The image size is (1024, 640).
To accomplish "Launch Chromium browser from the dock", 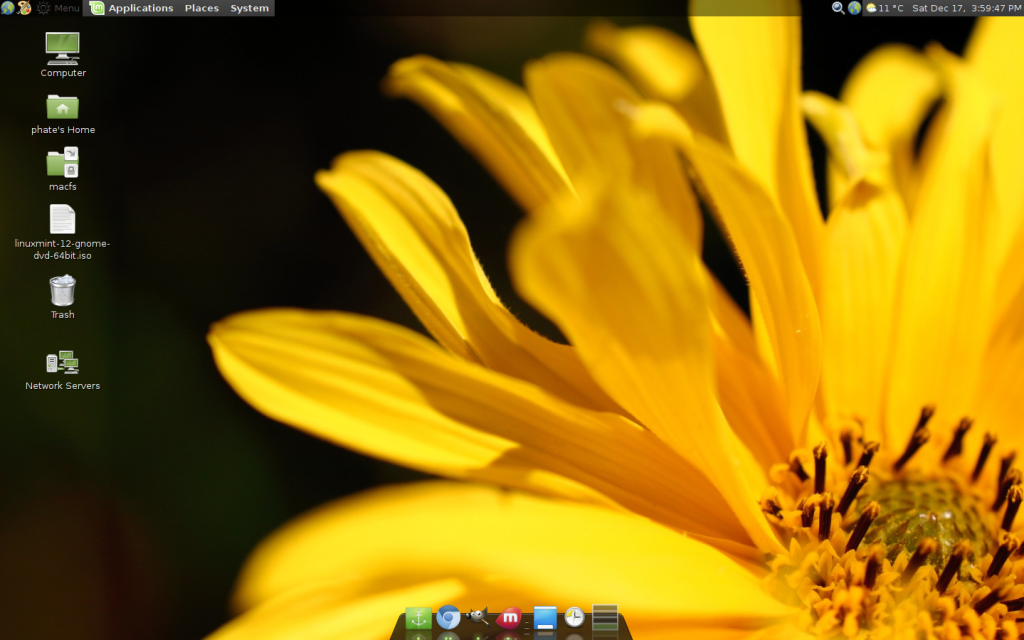I will (x=449, y=617).
